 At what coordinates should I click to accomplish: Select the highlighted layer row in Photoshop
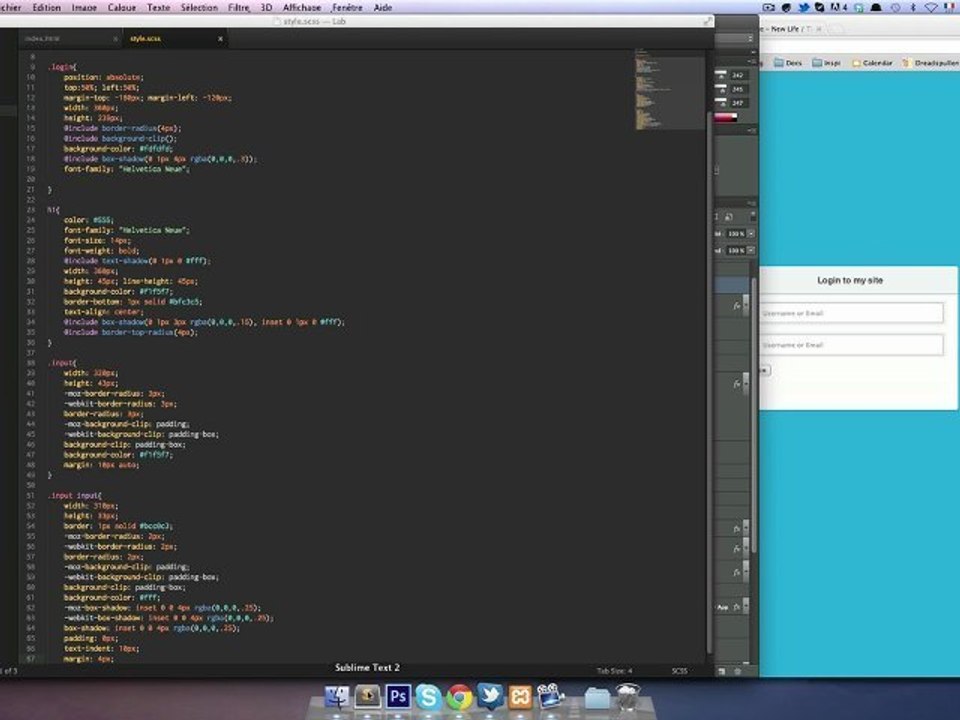(732, 285)
